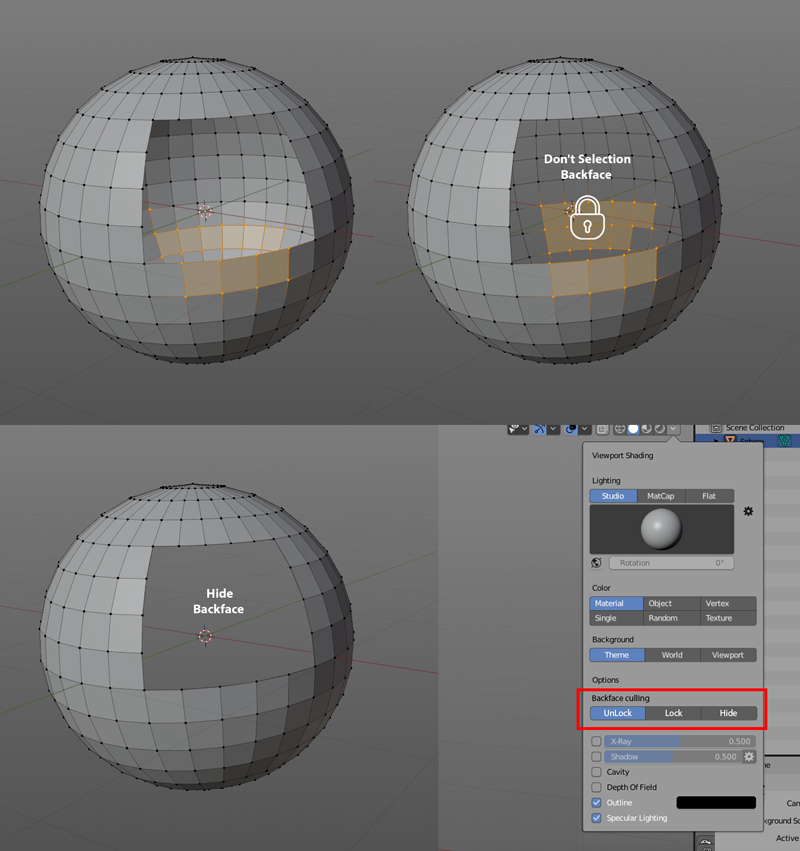Viewport: 800px width, 851px height.
Task: Switch to Material Preview shading mode
Action: click(x=646, y=429)
